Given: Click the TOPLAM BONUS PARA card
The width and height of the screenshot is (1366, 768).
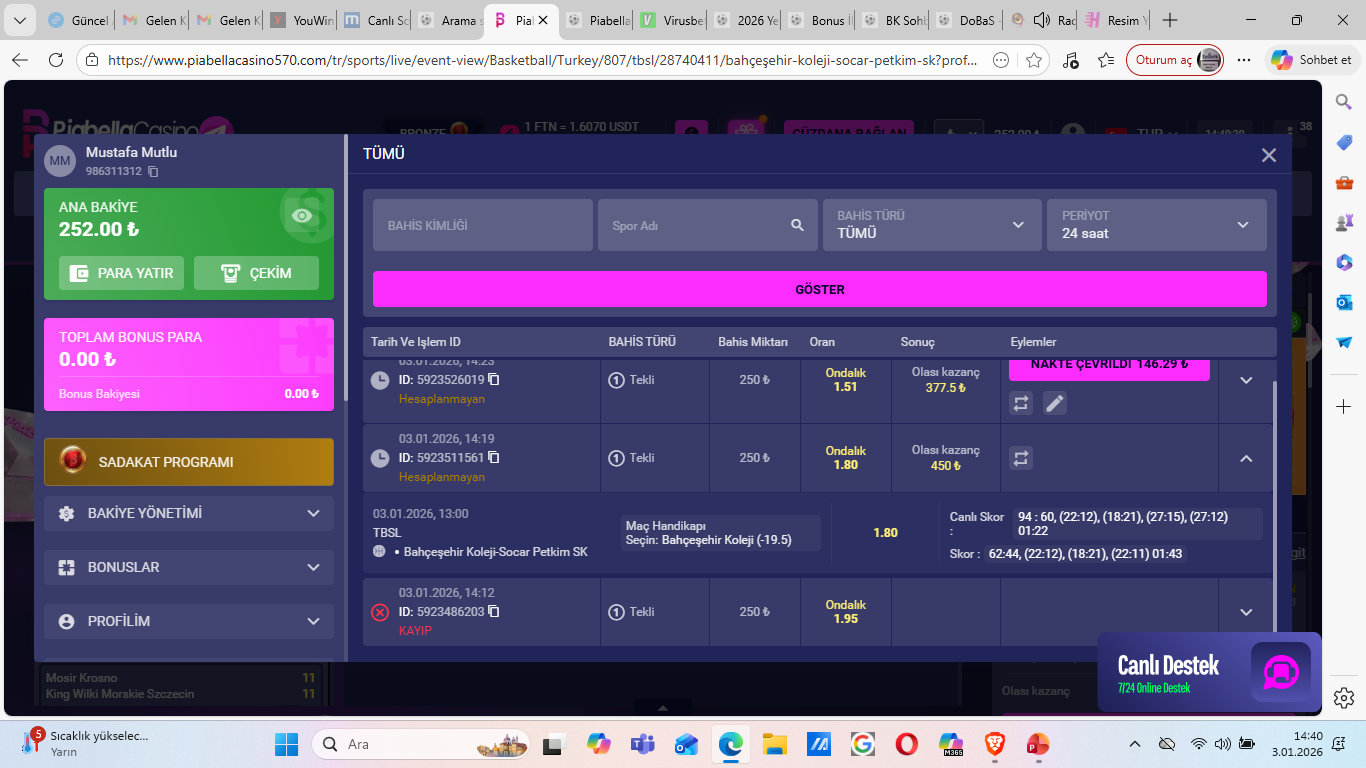Looking at the screenshot, I should pyautogui.click(x=189, y=364).
